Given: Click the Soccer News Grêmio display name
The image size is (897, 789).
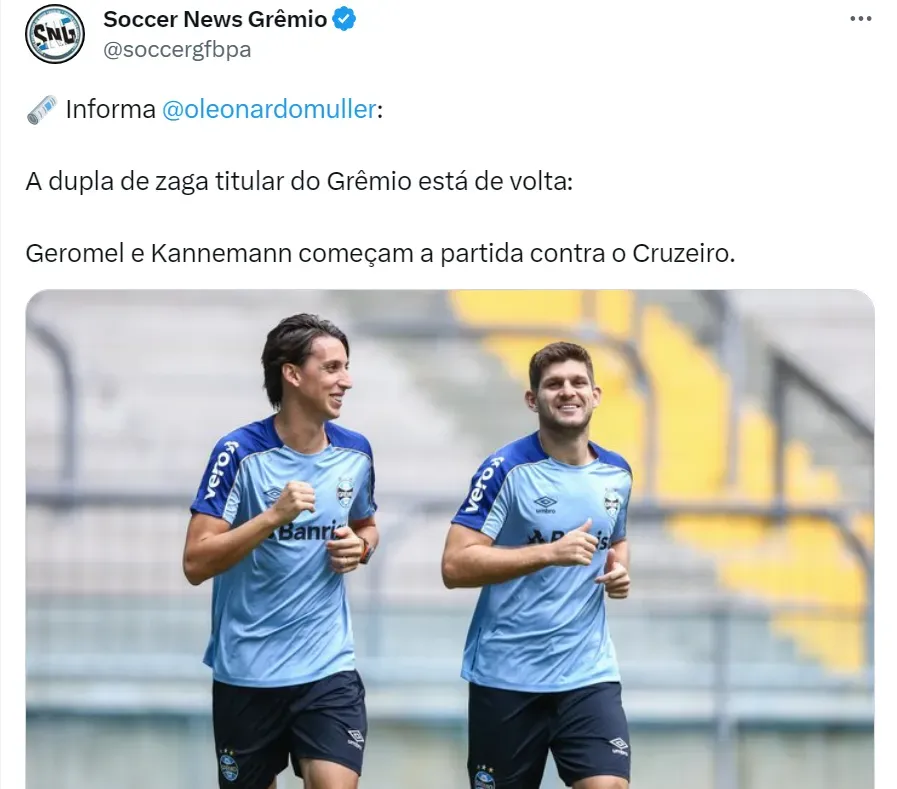Looking at the screenshot, I should pos(215,19).
